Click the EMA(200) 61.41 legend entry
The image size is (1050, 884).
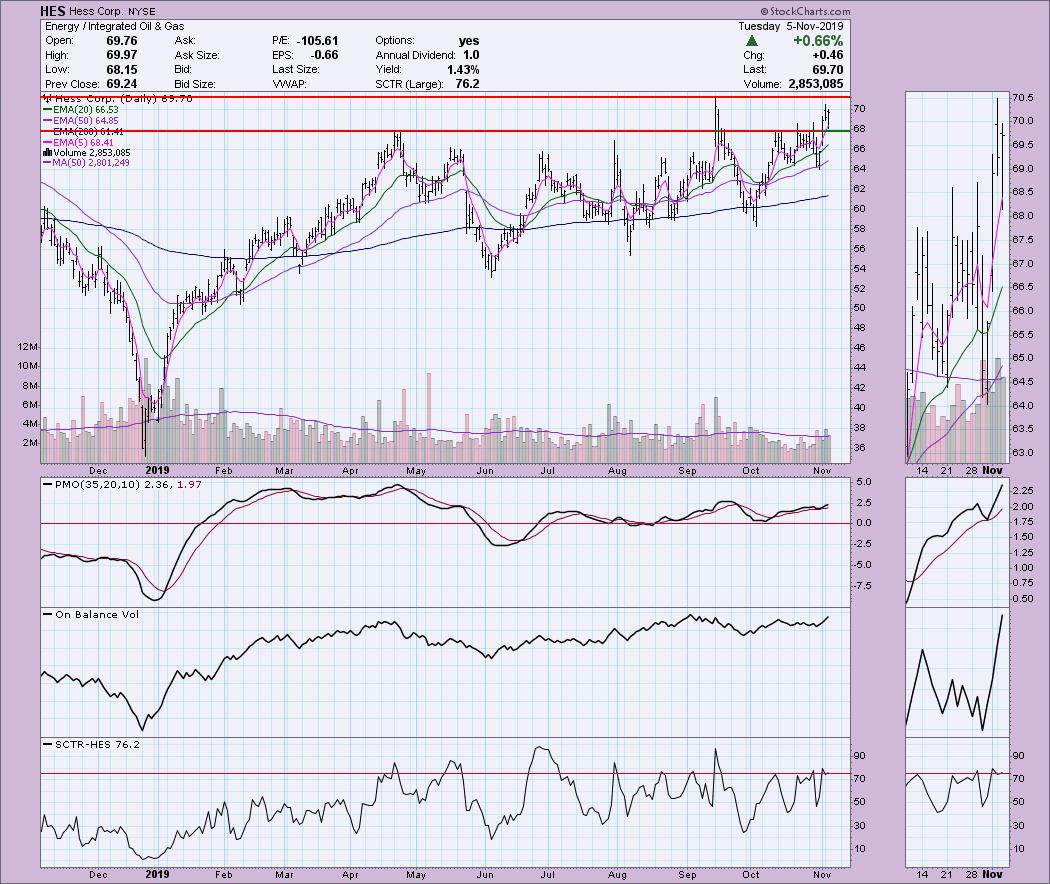(x=83, y=132)
